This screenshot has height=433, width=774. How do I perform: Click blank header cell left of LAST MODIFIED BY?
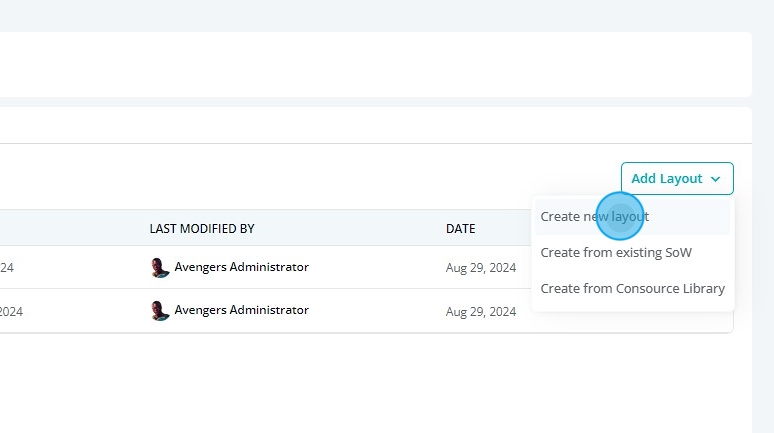point(70,229)
